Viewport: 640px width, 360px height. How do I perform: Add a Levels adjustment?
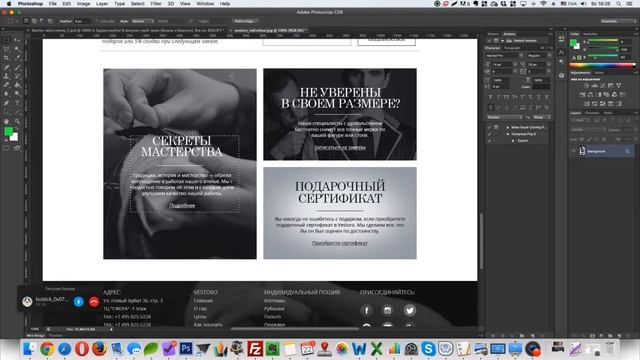point(595,85)
